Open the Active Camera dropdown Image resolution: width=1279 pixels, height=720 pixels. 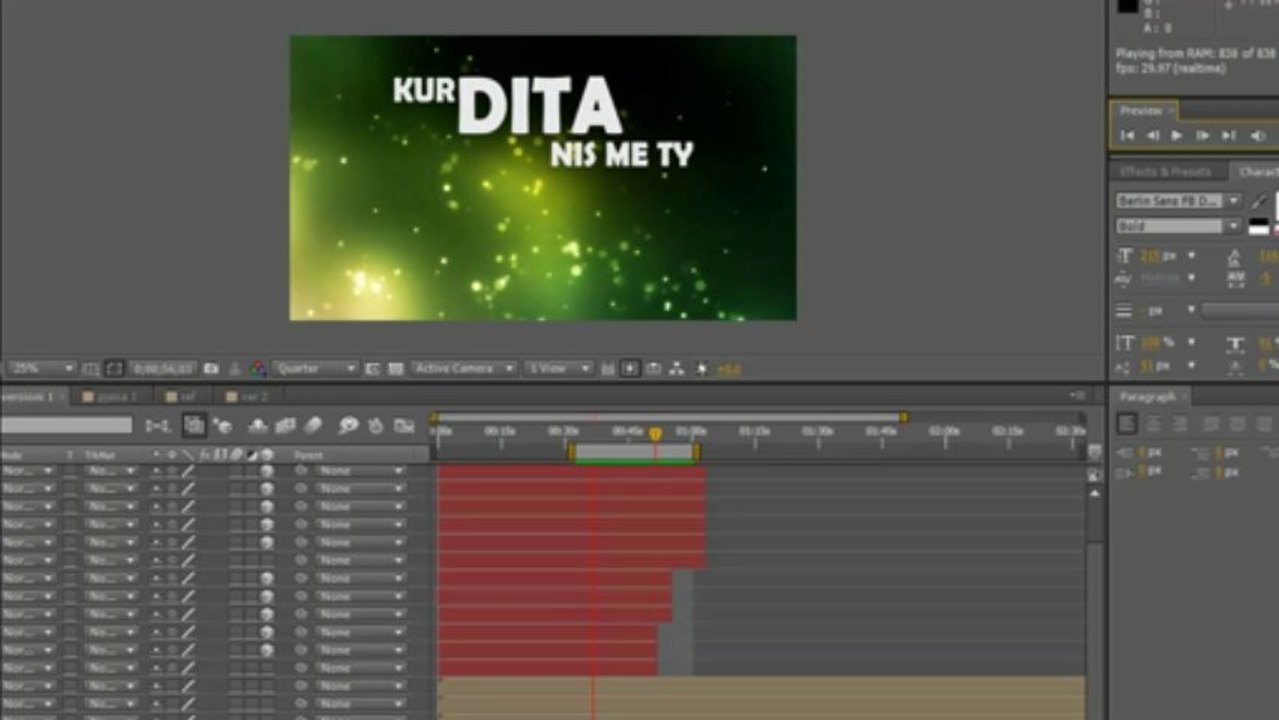click(464, 369)
